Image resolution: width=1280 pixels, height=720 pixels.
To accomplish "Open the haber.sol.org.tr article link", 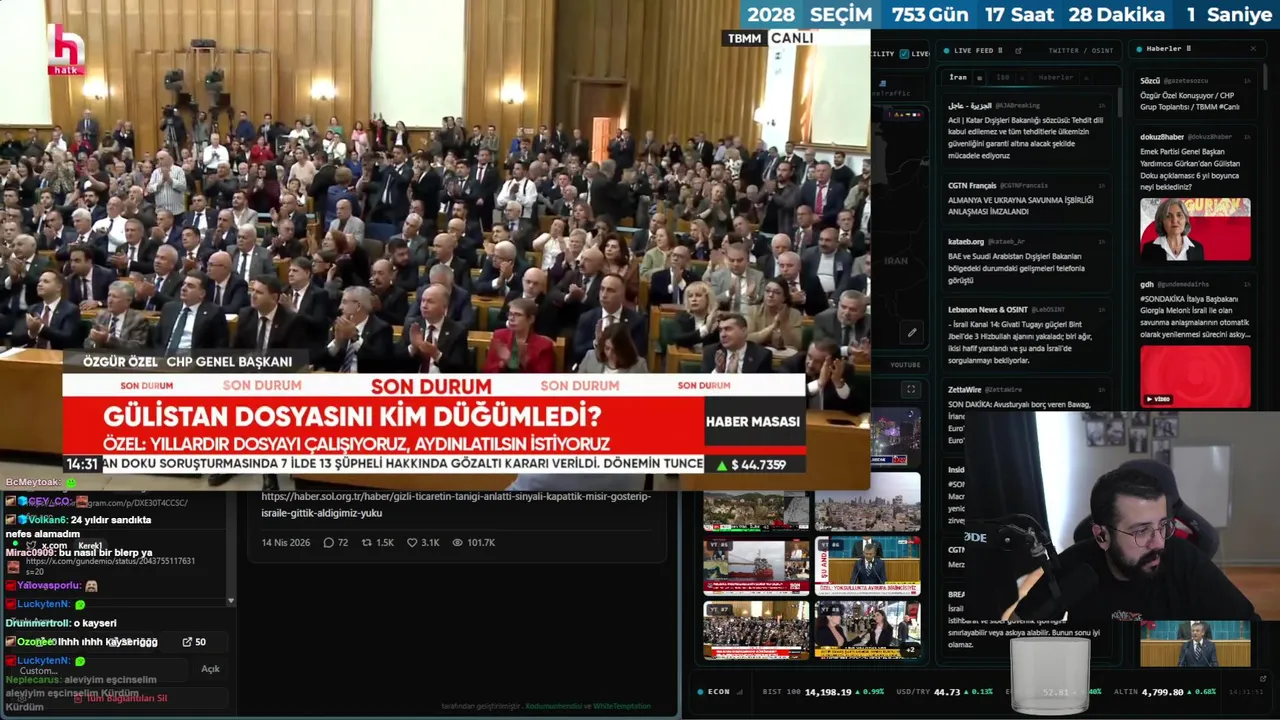I will click(456, 504).
